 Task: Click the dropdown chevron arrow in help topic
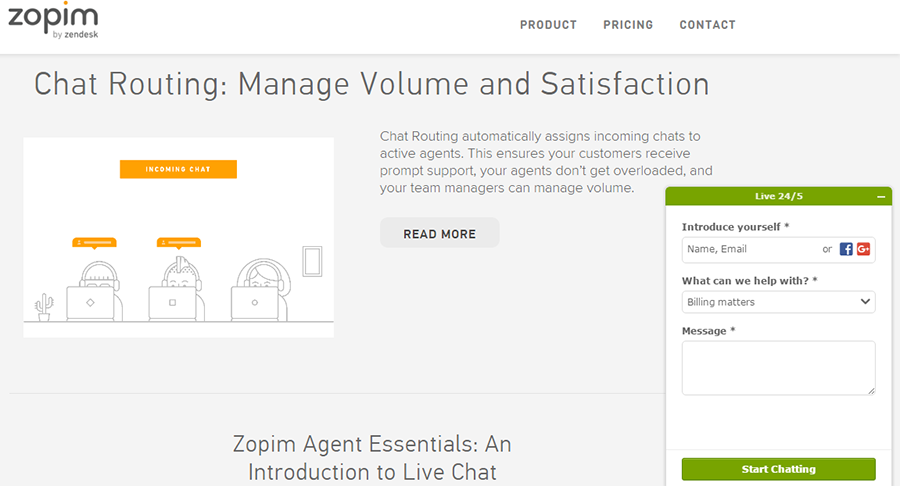click(865, 302)
